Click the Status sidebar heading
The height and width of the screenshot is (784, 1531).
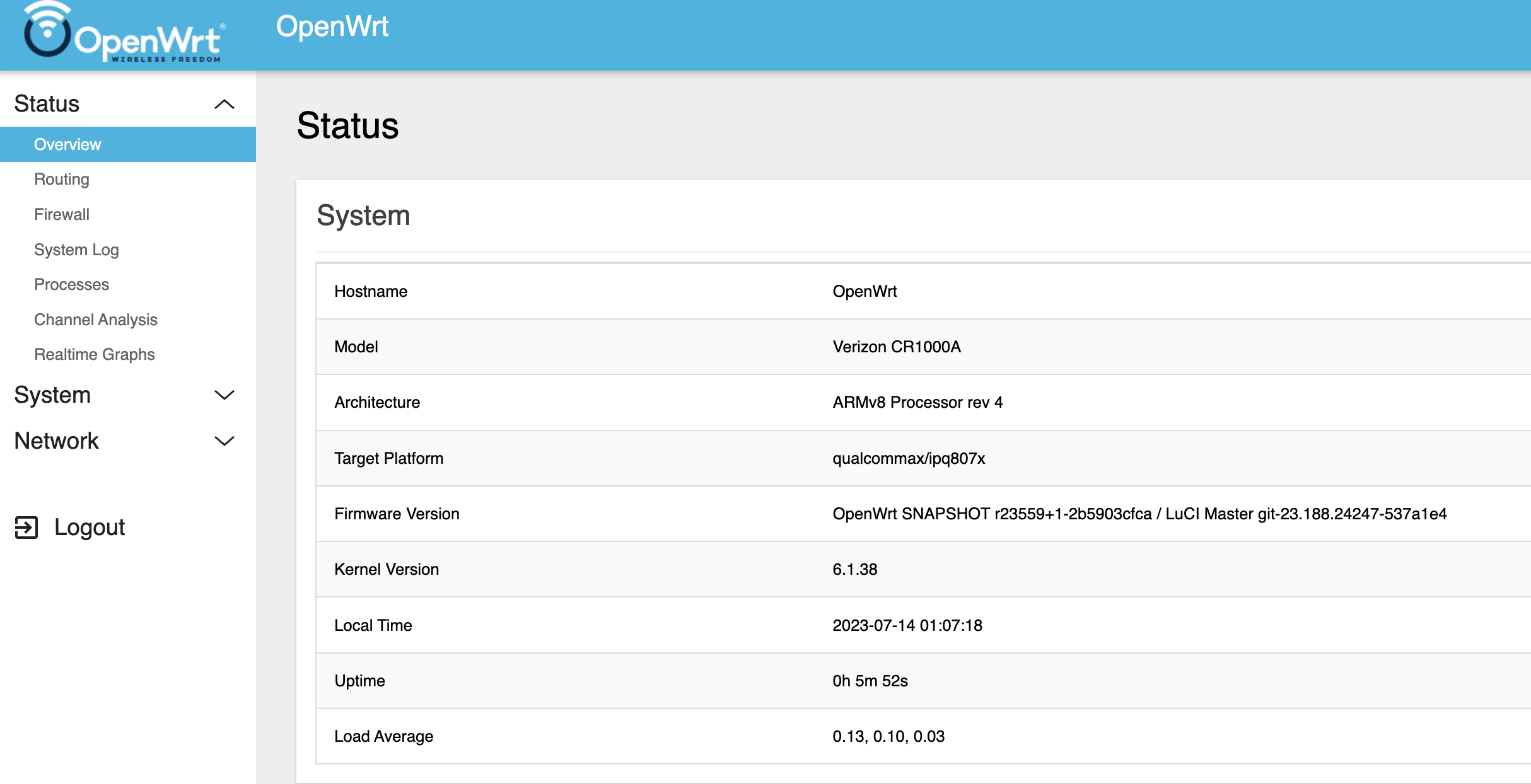[47, 103]
